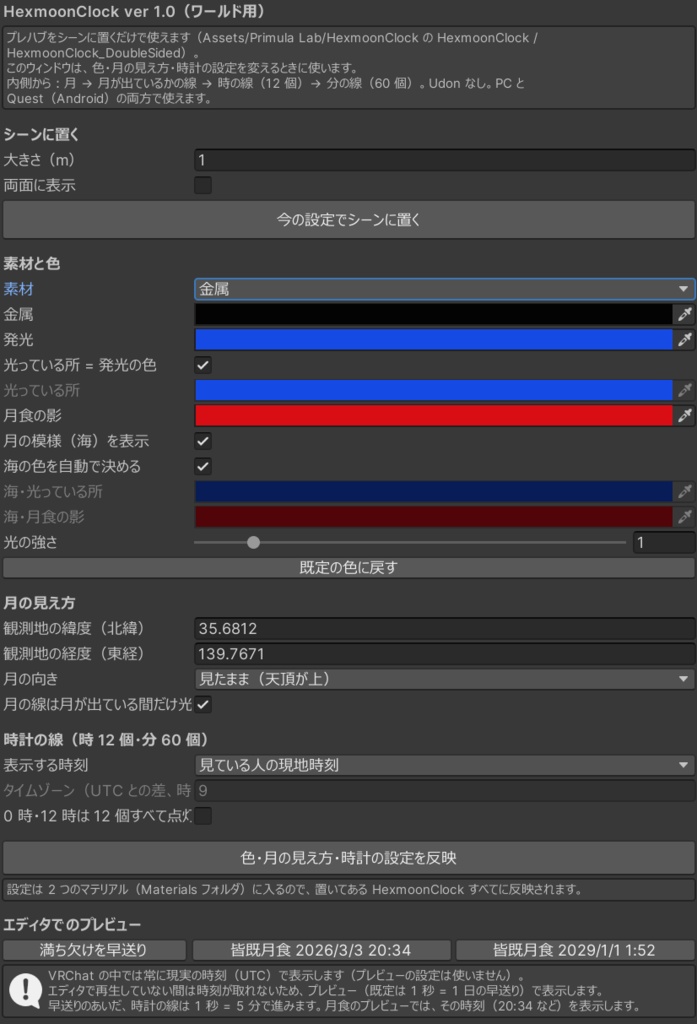Image resolution: width=697 pixels, height=1024 pixels.
Task: Open the dark red 海·月食の影 swatch
Action: [434, 517]
